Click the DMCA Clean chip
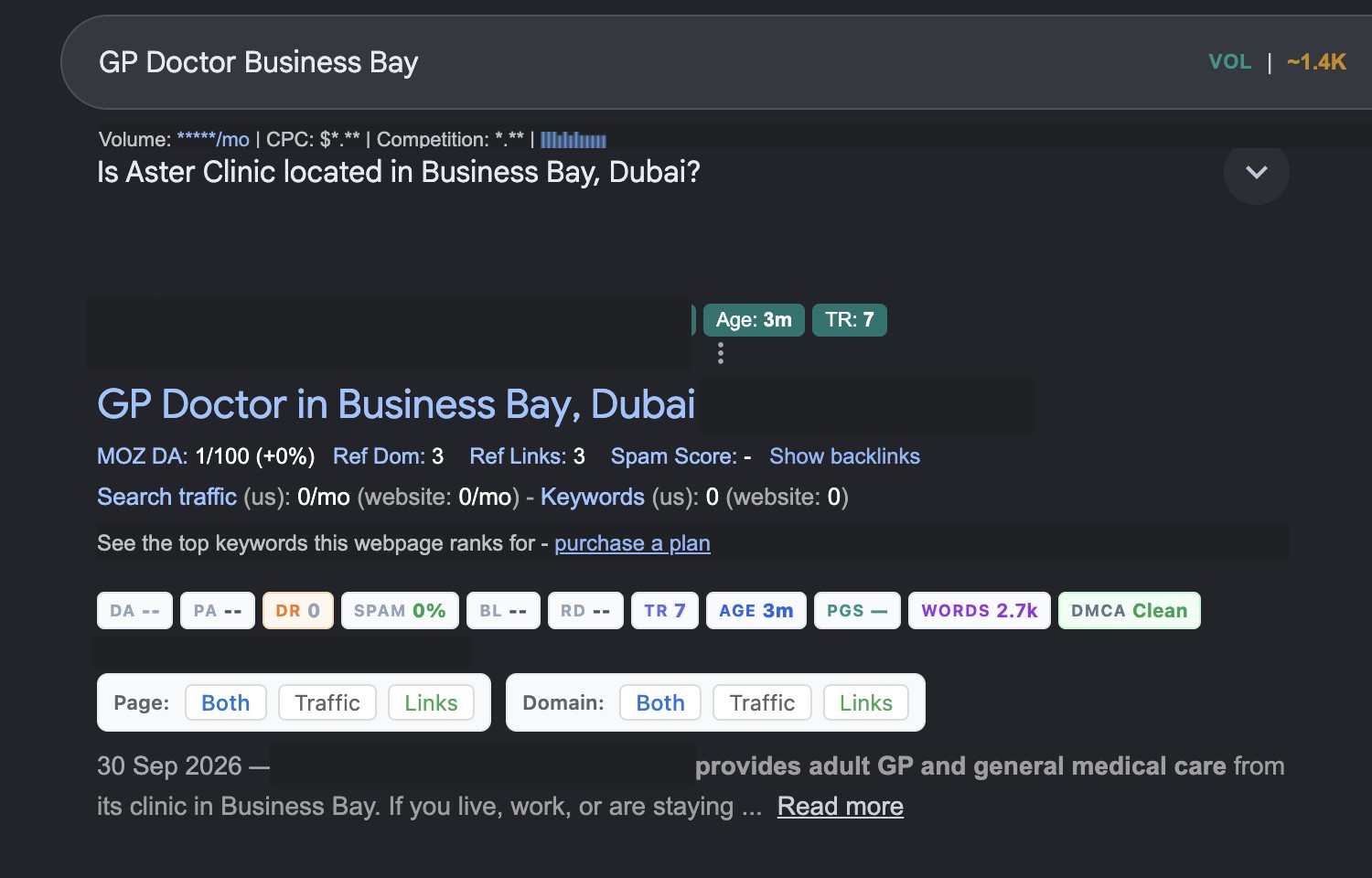Viewport: 1372px width, 878px height. [x=1130, y=611]
